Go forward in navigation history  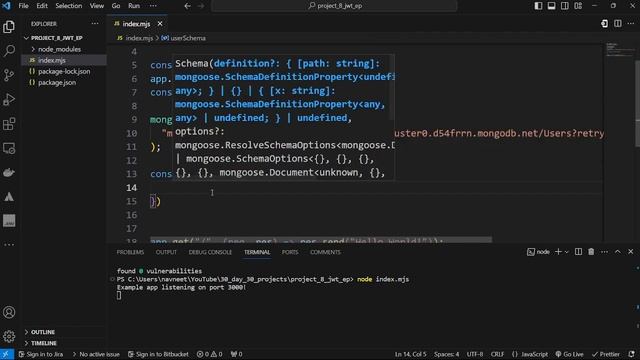pos(201,6)
